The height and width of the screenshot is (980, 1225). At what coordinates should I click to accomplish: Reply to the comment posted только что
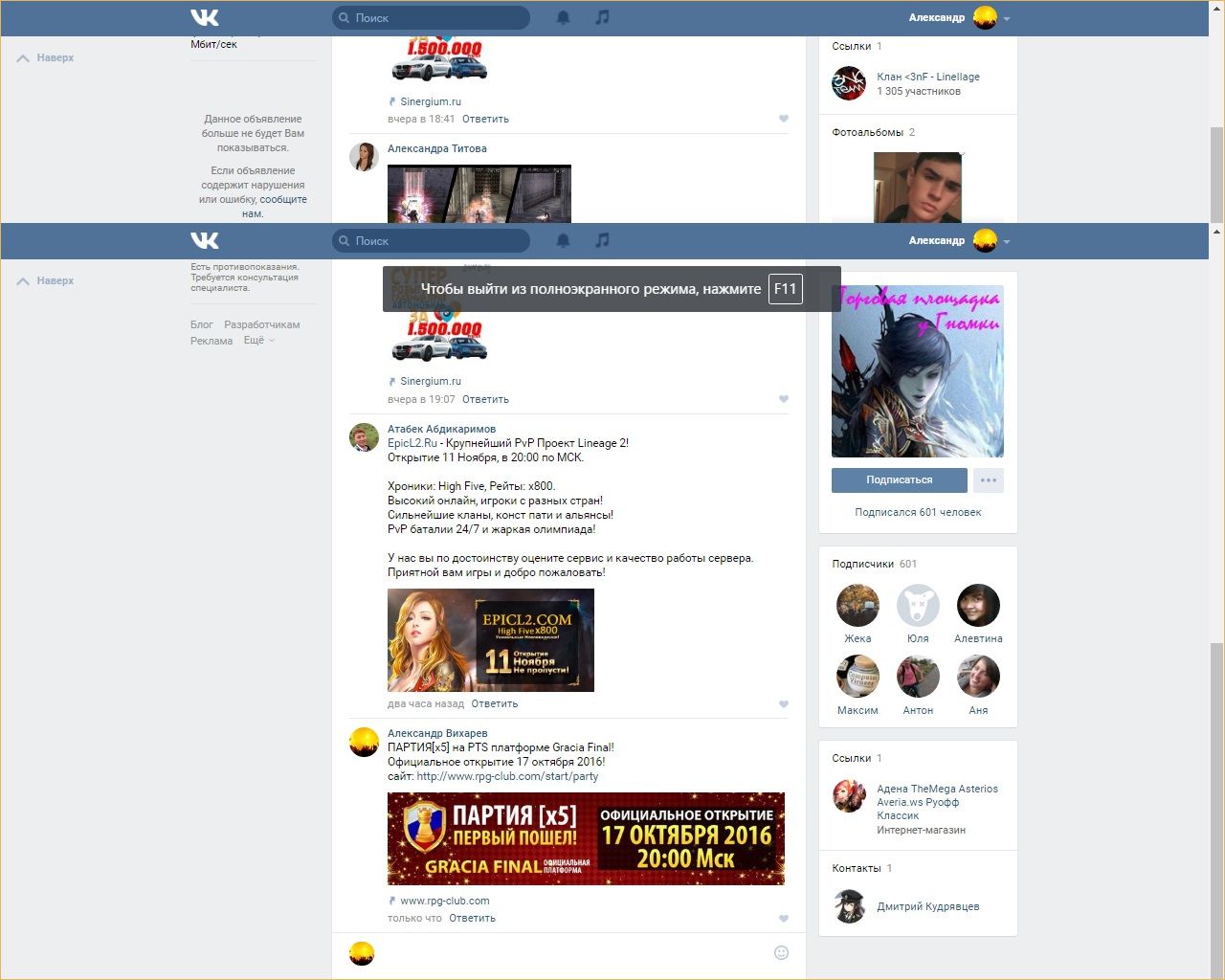point(473,918)
